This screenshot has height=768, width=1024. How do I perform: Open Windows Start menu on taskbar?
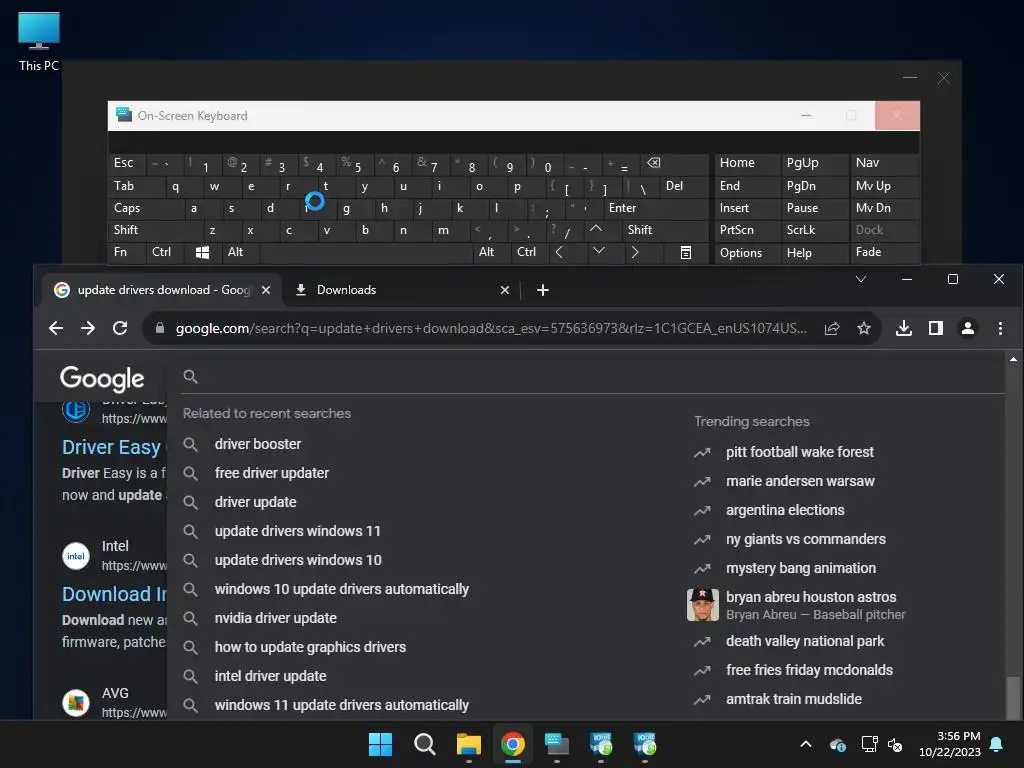pos(381,744)
